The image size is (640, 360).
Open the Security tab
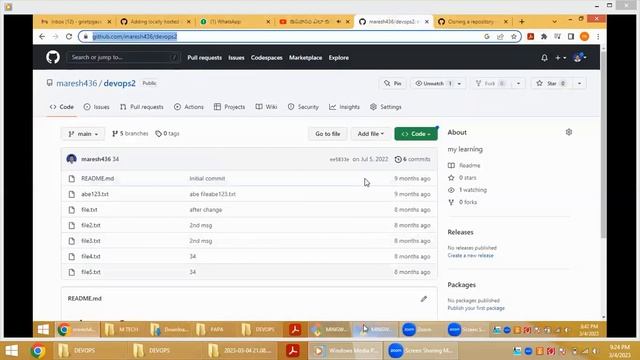click(x=303, y=107)
